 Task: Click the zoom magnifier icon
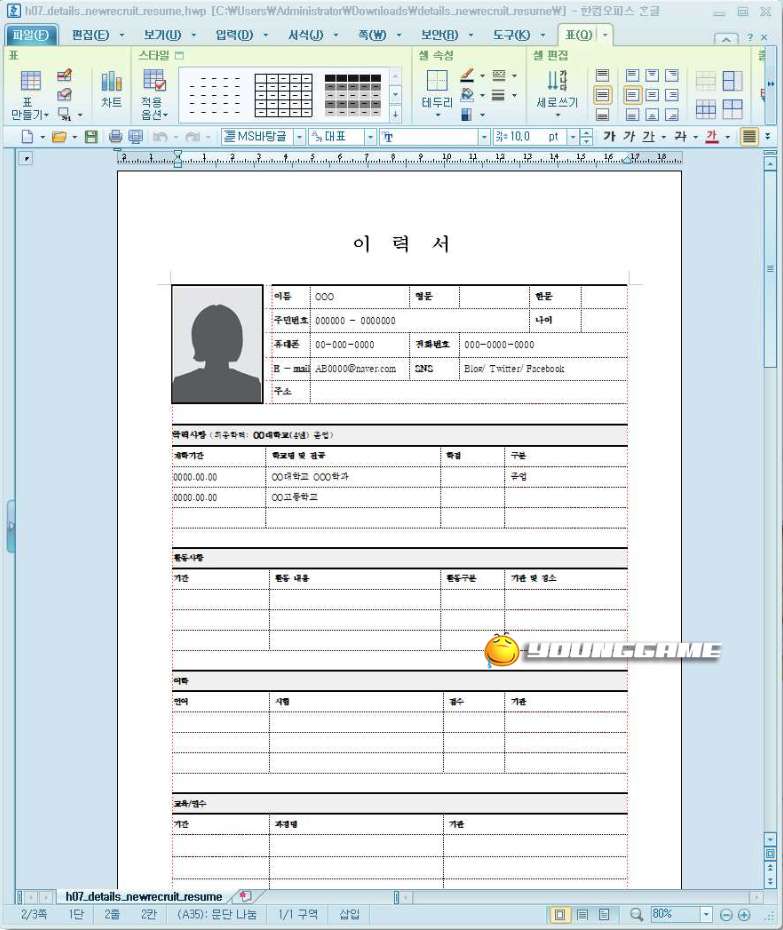point(636,915)
